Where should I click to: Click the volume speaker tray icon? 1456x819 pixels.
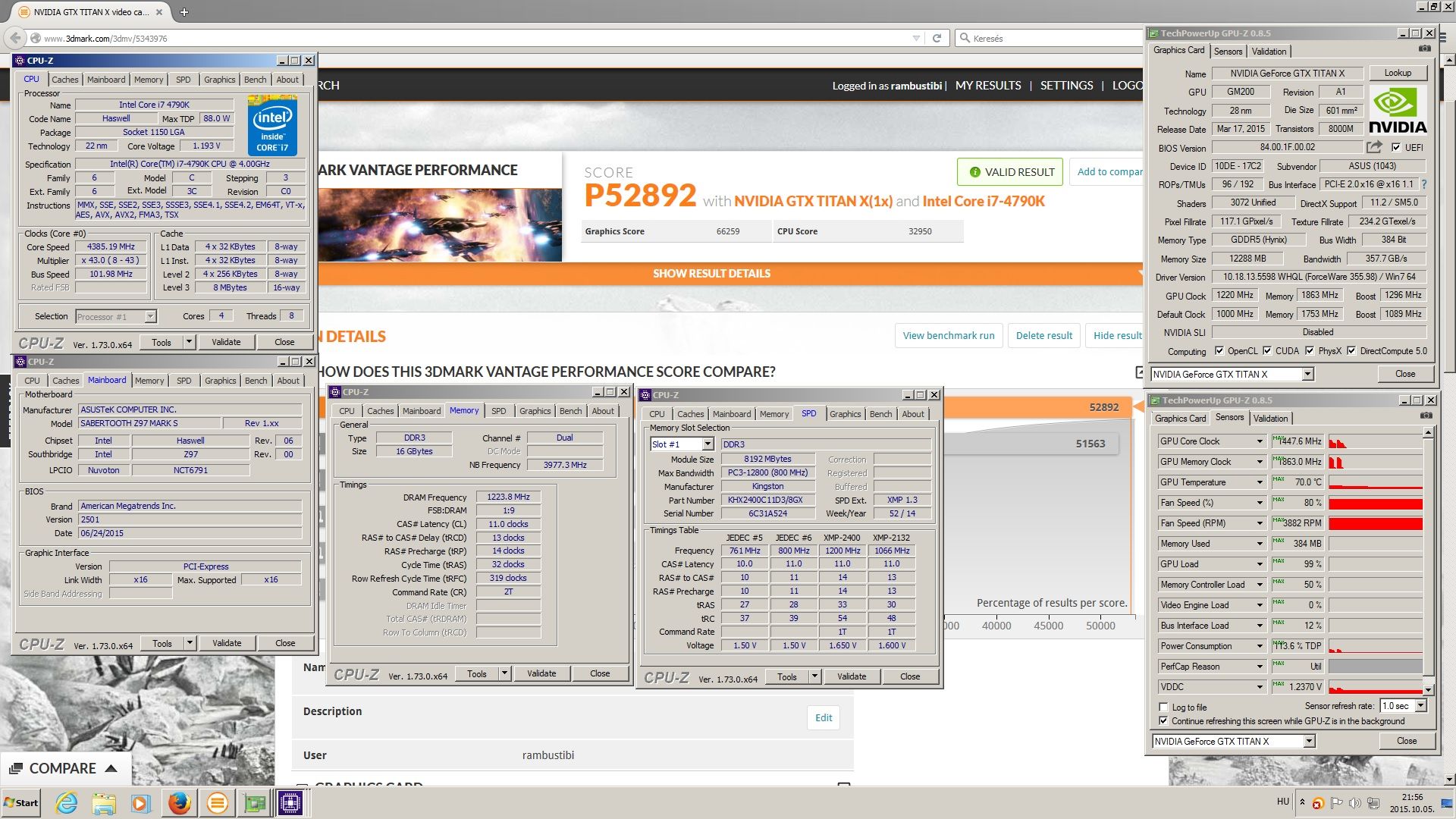(x=1354, y=803)
